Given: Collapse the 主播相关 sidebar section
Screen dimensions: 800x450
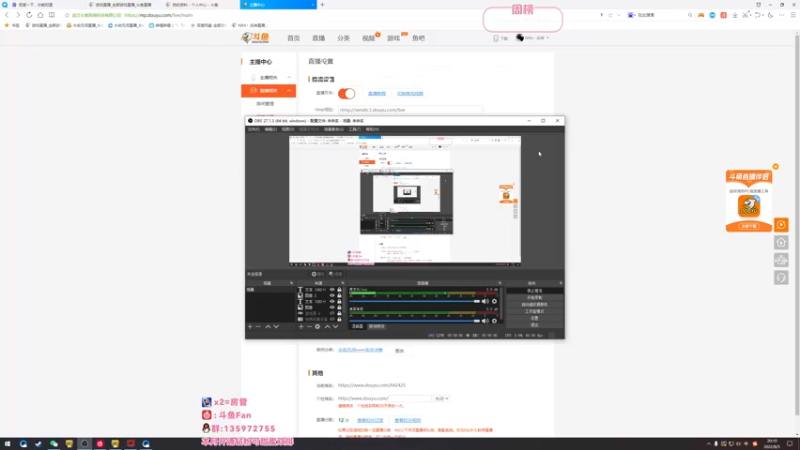Looking at the screenshot, I should point(289,78).
